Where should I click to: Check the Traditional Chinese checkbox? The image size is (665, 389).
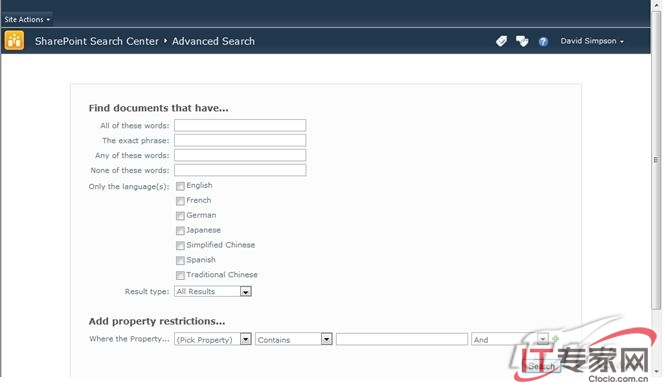(180, 275)
